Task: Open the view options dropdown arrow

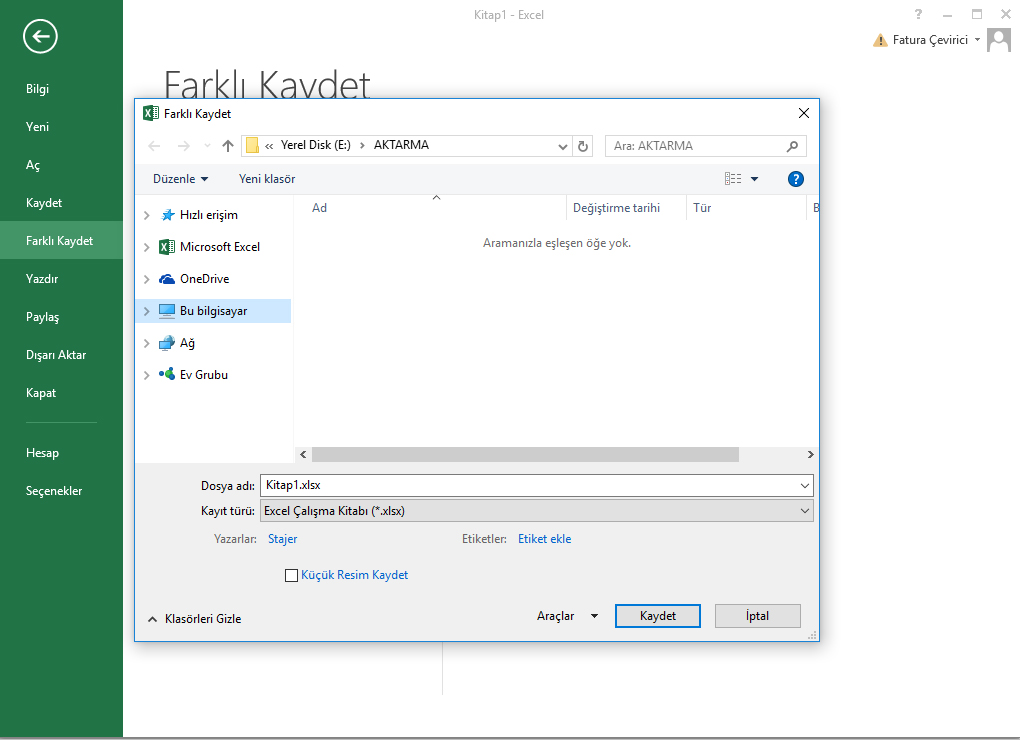Action: click(755, 179)
